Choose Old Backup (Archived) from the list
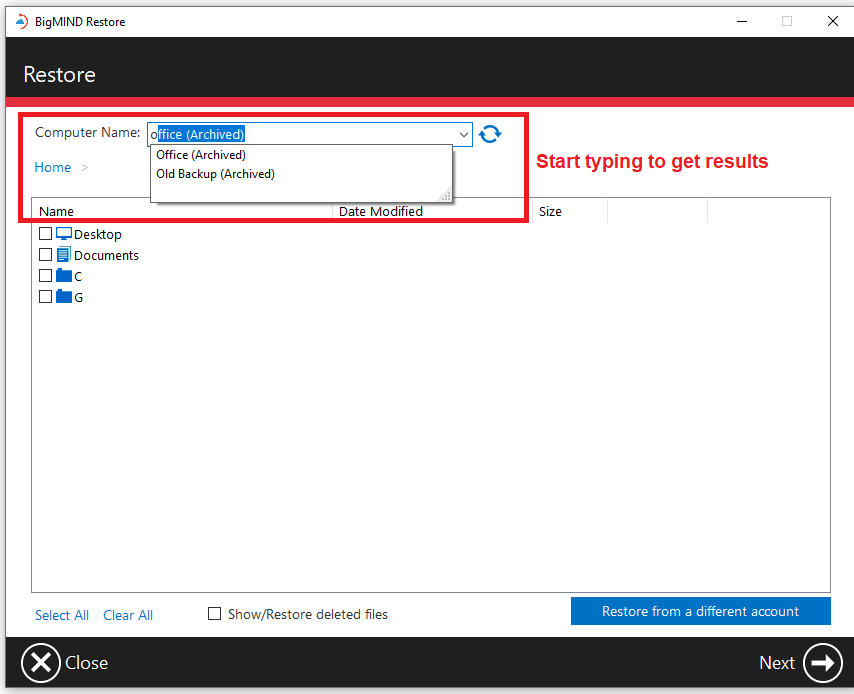Image resolution: width=854 pixels, height=694 pixels. point(214,174)
